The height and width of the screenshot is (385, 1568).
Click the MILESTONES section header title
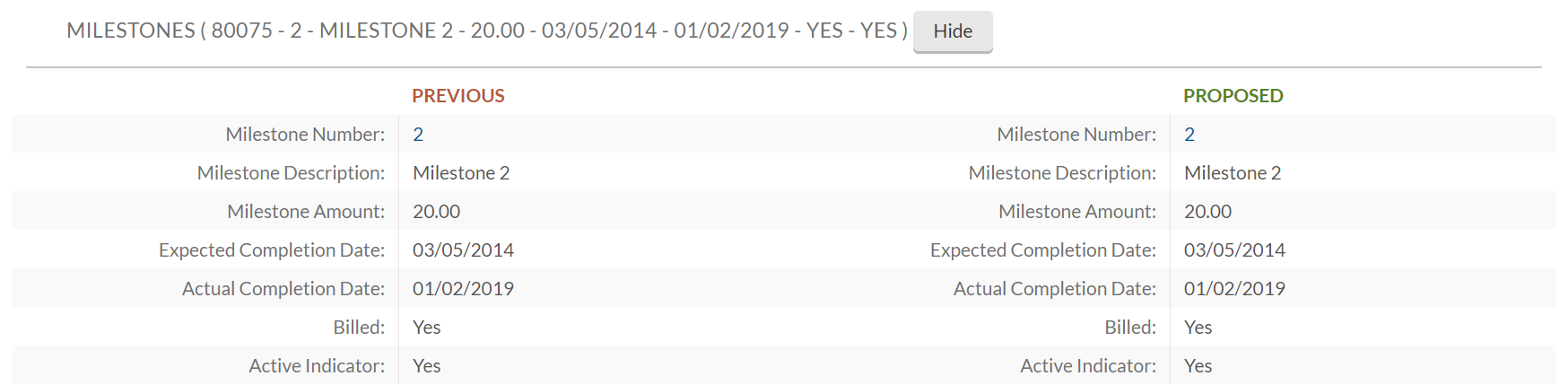point(486,31)
